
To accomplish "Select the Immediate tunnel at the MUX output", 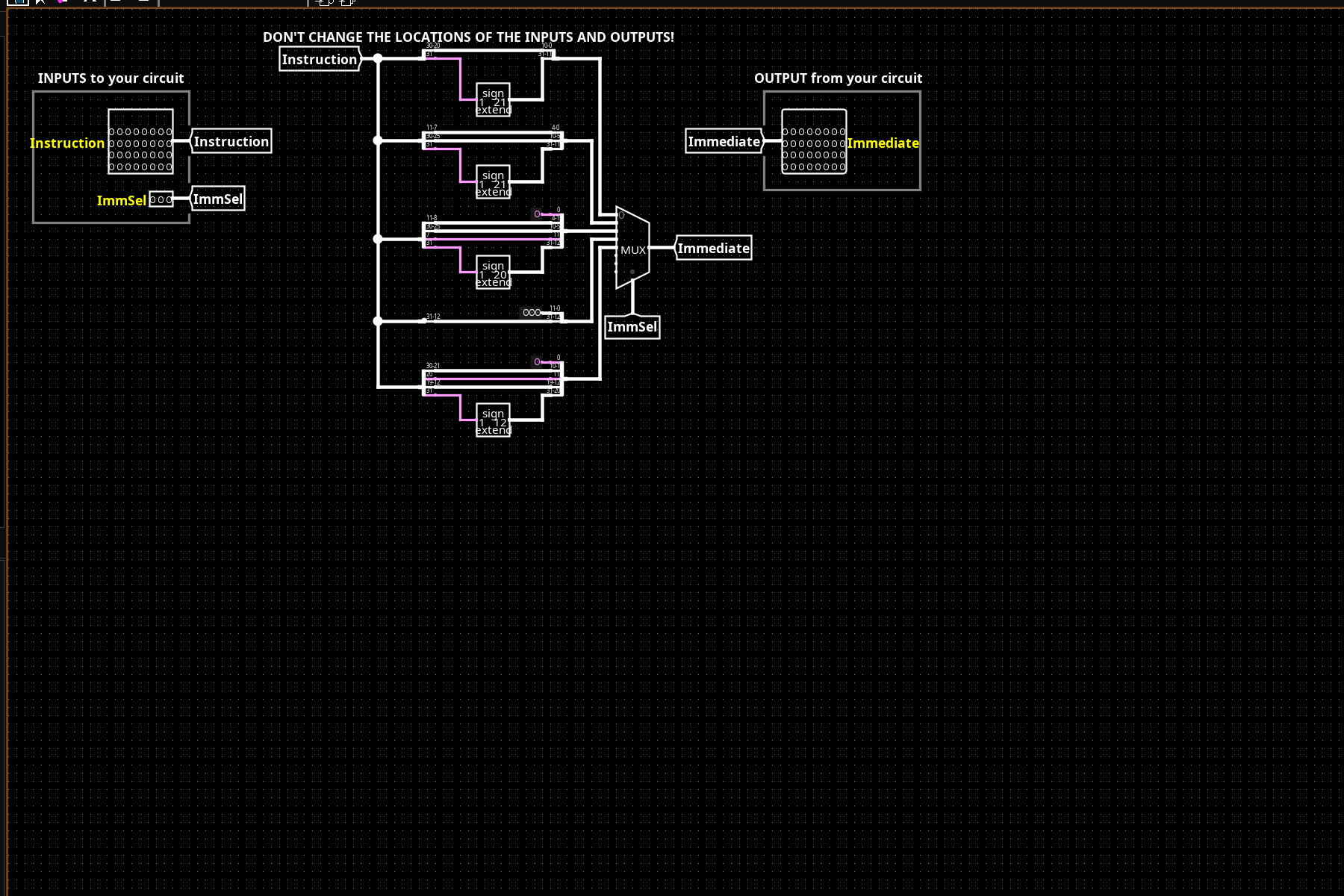I will pyautogui.click(x=713, y=248).
